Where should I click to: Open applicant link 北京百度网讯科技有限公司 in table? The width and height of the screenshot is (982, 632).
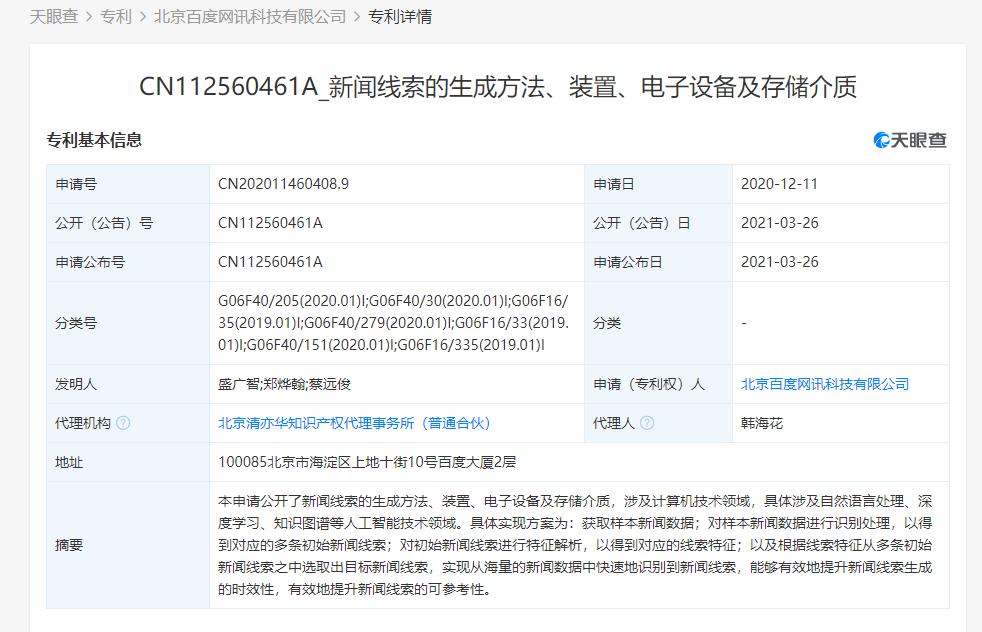click(x=825, y=384)
